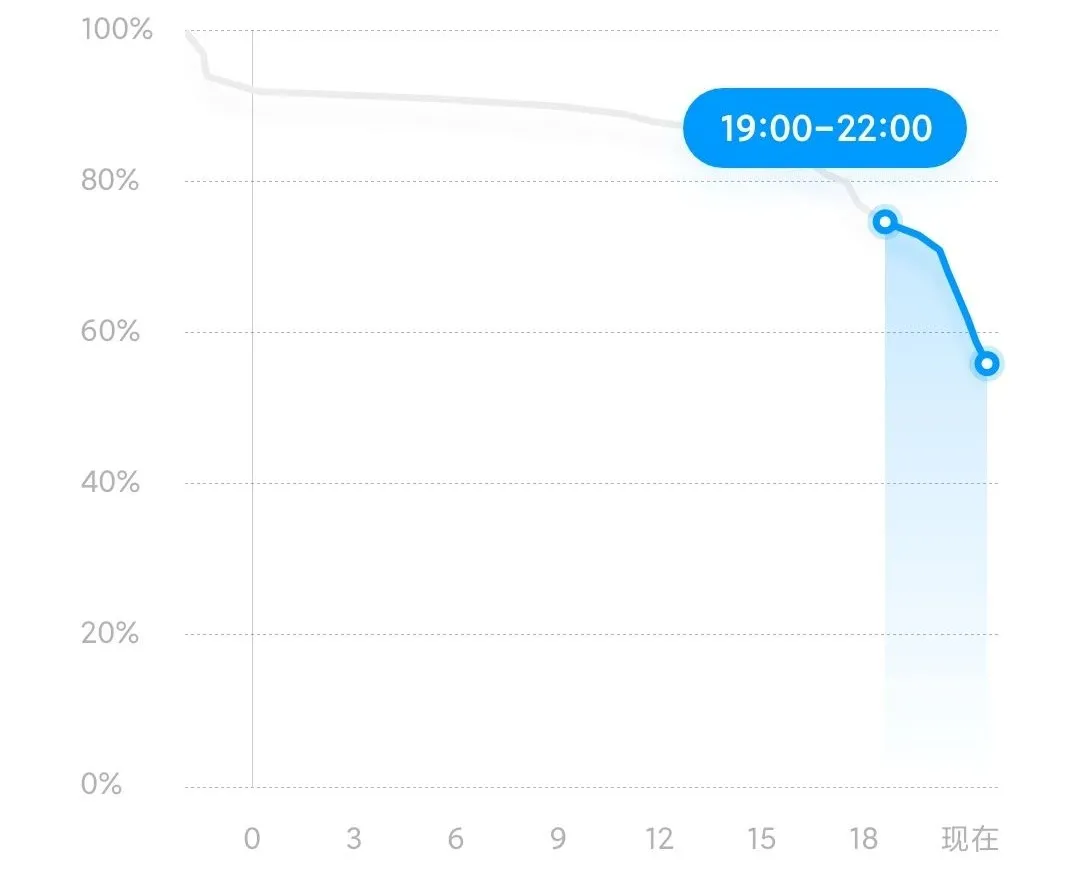Select the left handle of highlighted range
The height and width of the screenshot is (869, 1080).
tap(885, 222)
